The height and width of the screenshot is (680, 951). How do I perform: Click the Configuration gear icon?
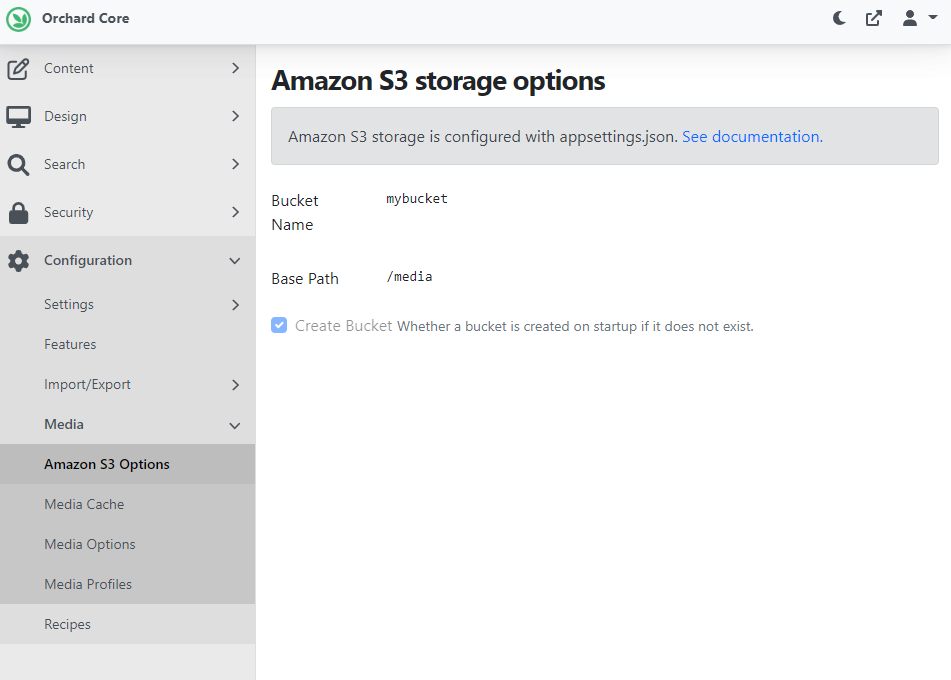[x=18, y=261]
